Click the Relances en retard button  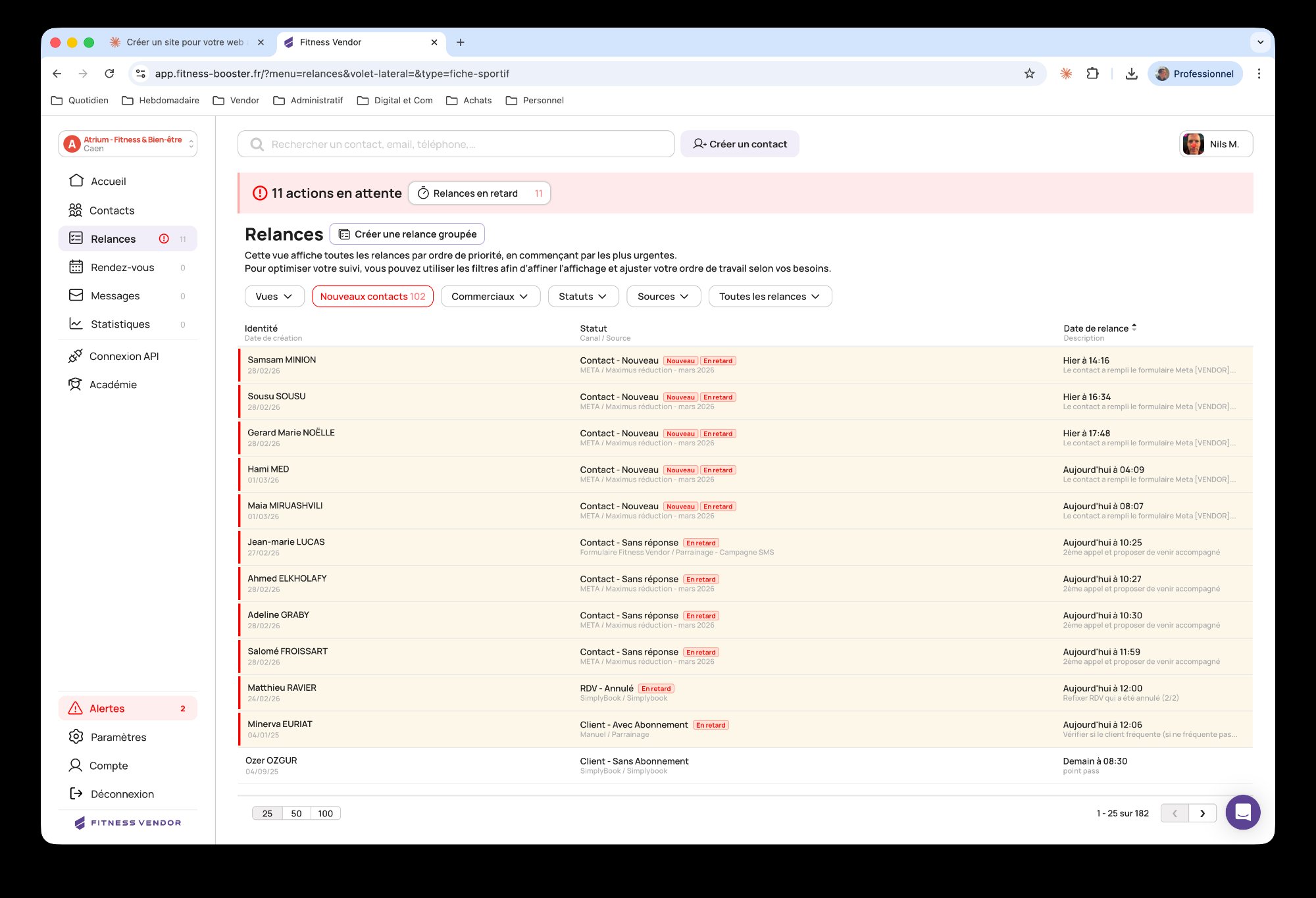(x=479, y=193)
